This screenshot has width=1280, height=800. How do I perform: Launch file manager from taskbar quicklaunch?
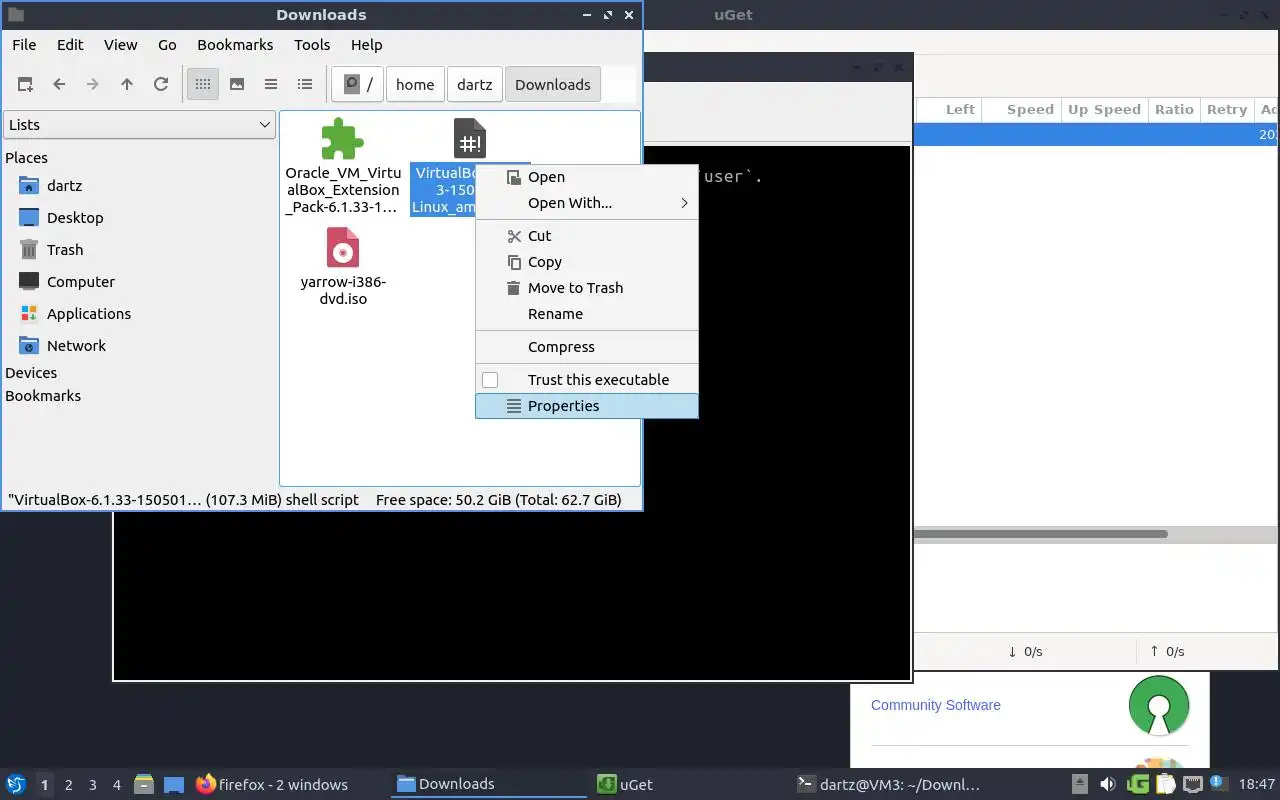click(144, 784)
